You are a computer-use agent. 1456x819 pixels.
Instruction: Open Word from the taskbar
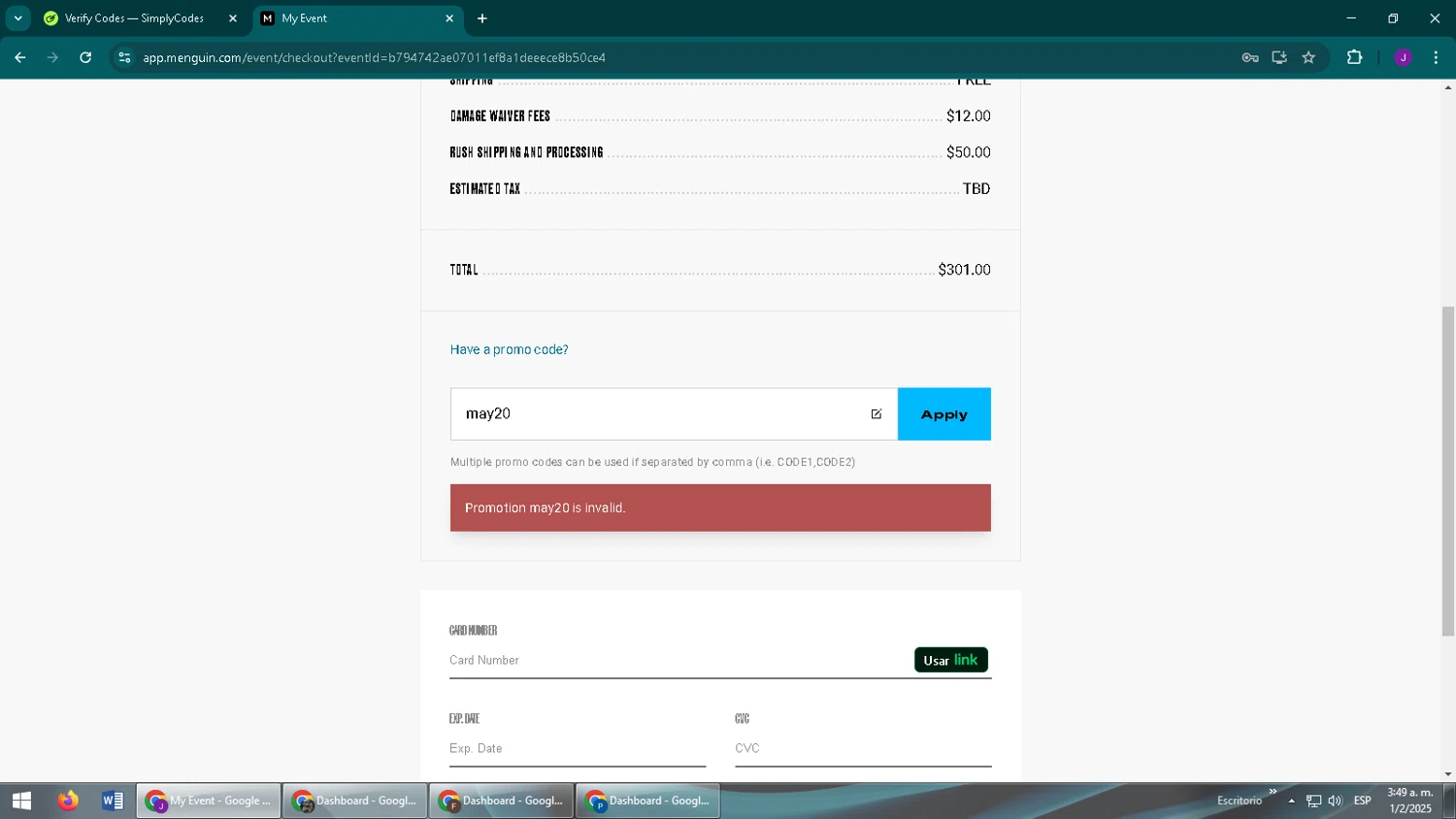pyautogui.click(x=113, y=801)
